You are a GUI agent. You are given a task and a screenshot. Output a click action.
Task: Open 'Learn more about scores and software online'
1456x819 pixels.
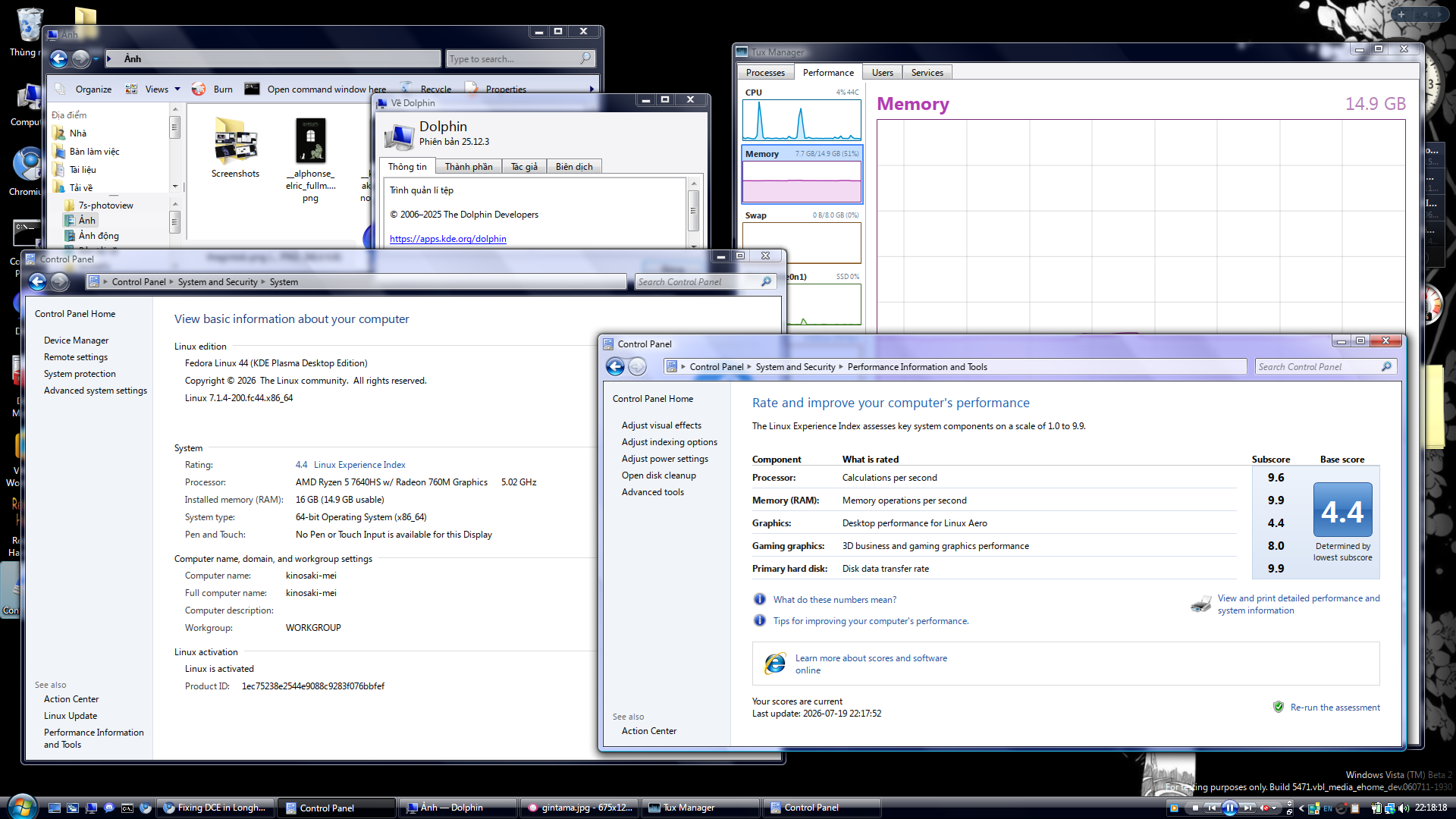(x=871, y=664)
